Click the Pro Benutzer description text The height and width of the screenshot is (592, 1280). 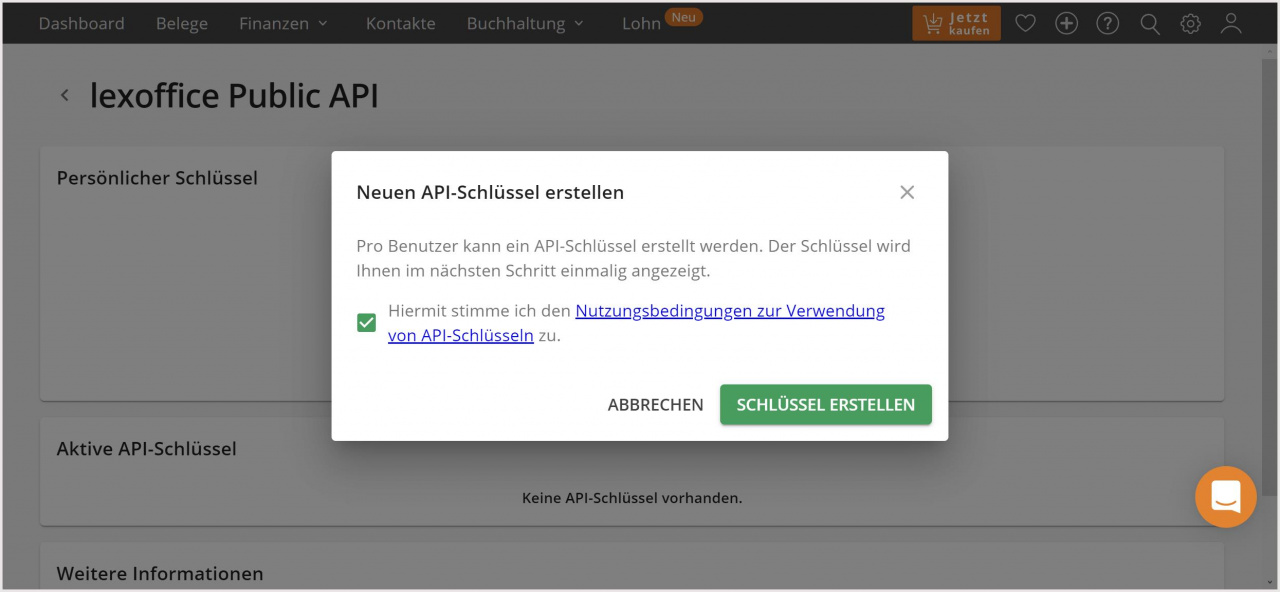634,258
